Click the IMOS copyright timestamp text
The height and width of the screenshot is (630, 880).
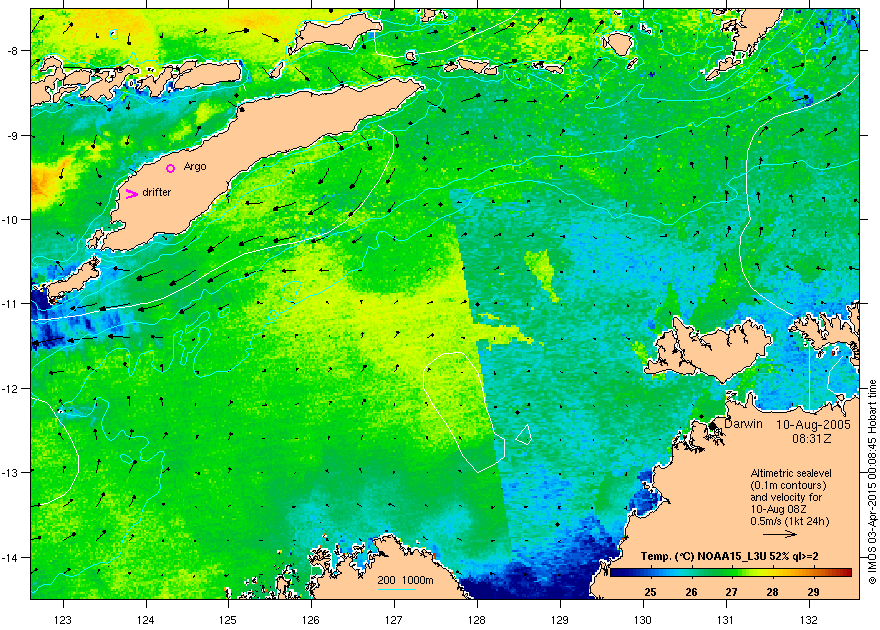(872, 482)
